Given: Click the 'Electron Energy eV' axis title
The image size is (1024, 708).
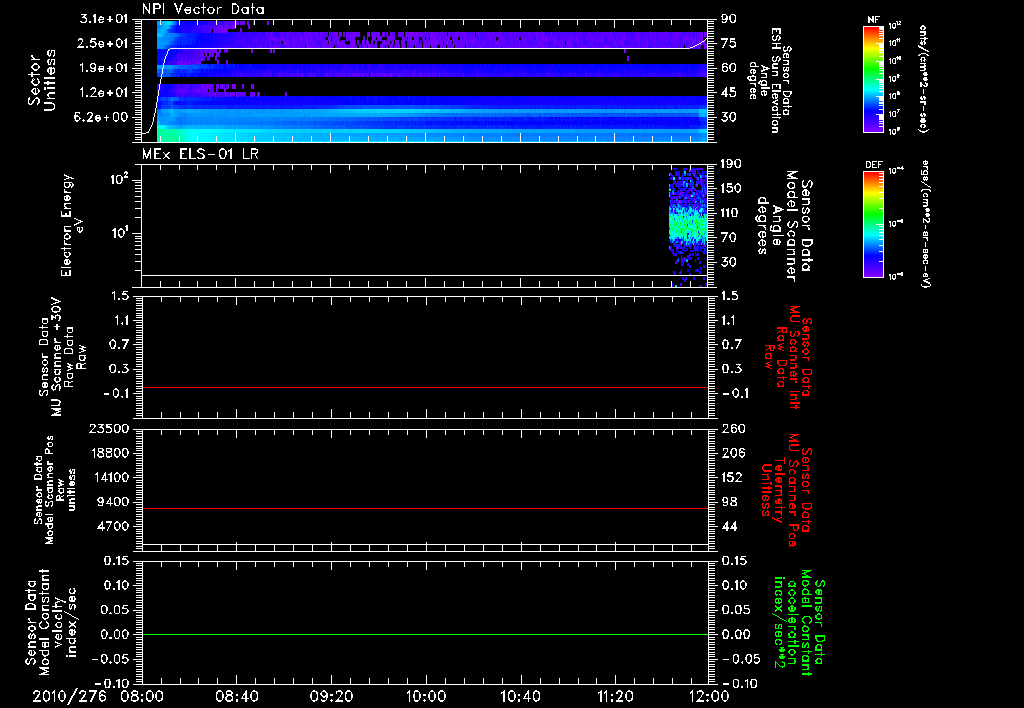Looking at the screenshot, I should pyautogui.click(x=72, y=225).
